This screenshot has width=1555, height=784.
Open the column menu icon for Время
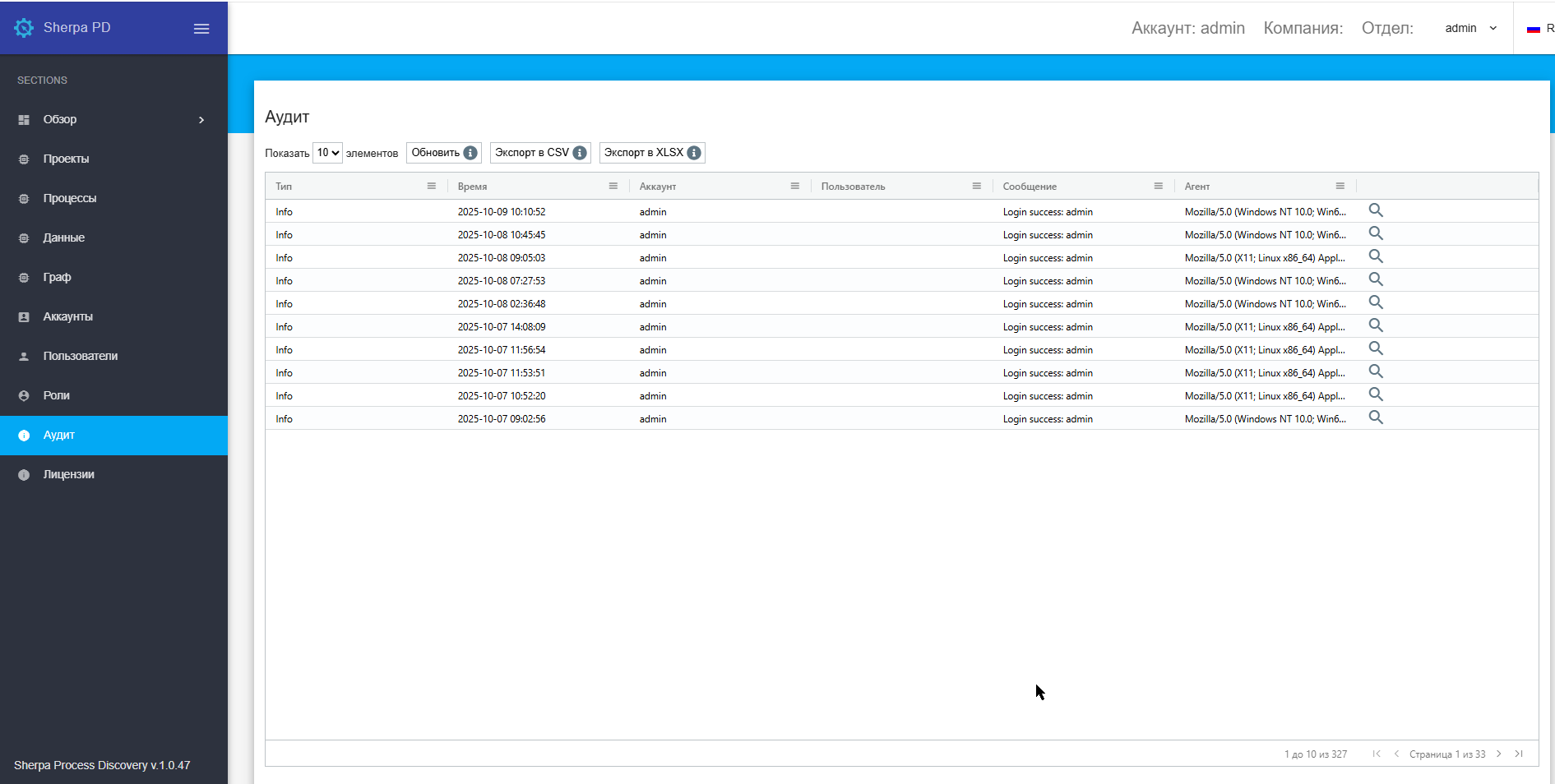pyautogui.click(x=613, y=186)
